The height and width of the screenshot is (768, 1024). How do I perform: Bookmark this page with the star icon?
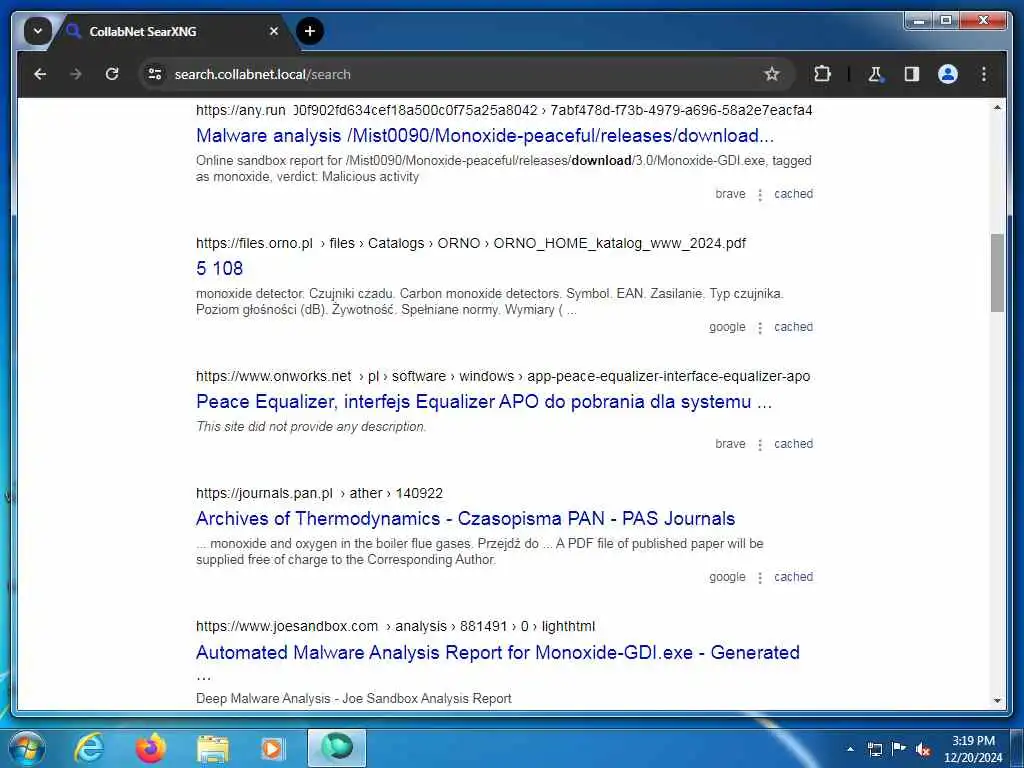click(772, 74)
